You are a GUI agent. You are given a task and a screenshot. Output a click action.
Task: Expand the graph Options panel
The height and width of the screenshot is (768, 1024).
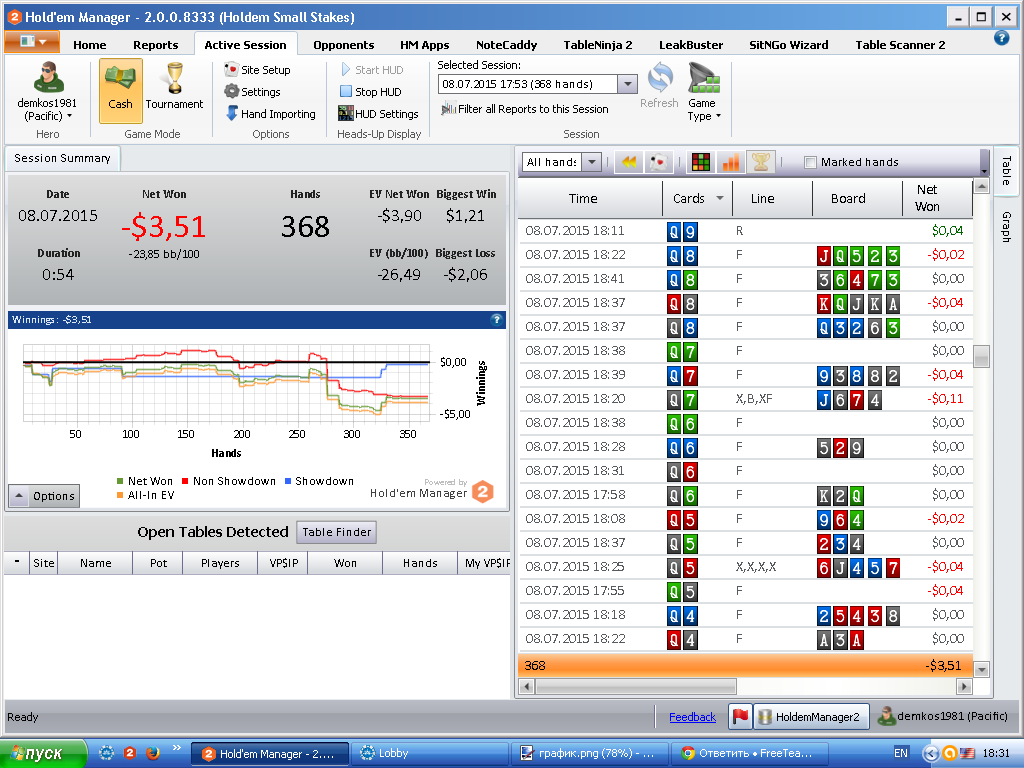(x=44, y=496)
